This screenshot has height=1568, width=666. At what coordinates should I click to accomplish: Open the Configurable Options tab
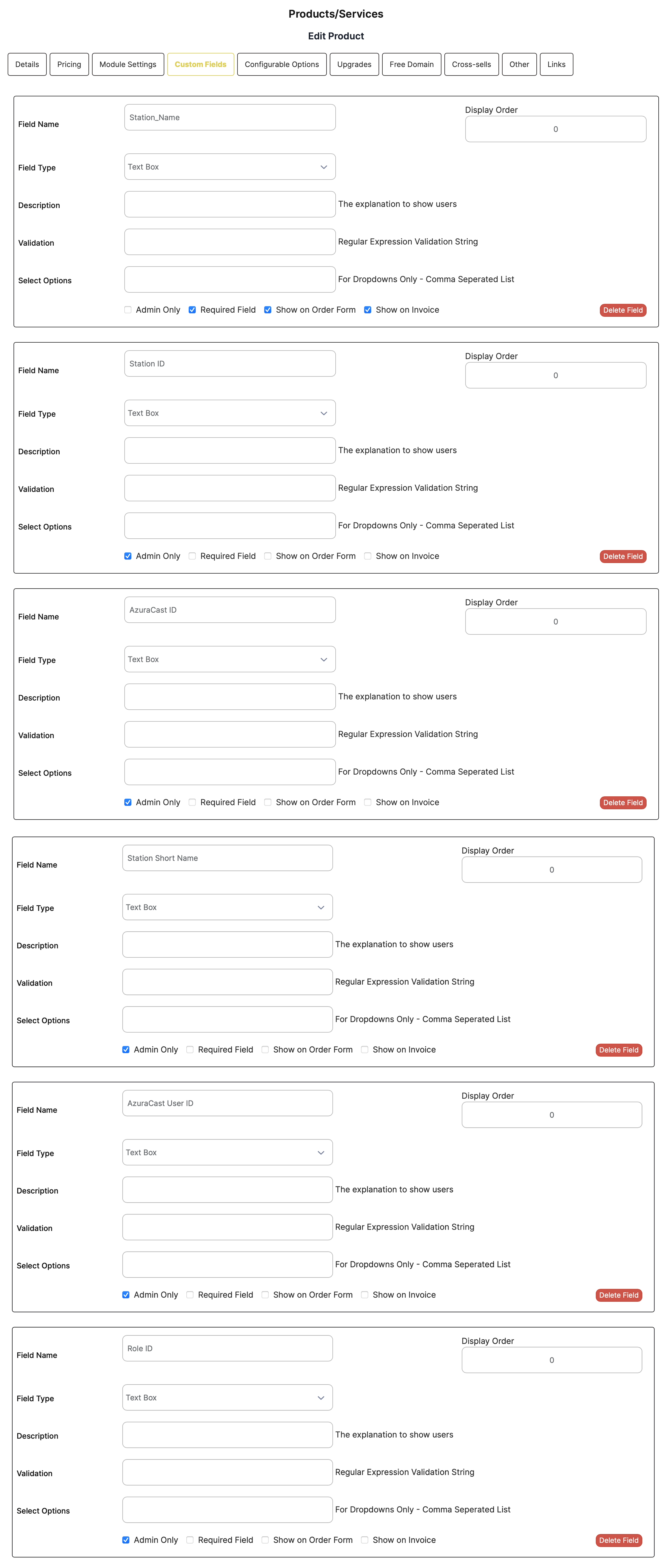pyautogui.click(x=281, y=65)
